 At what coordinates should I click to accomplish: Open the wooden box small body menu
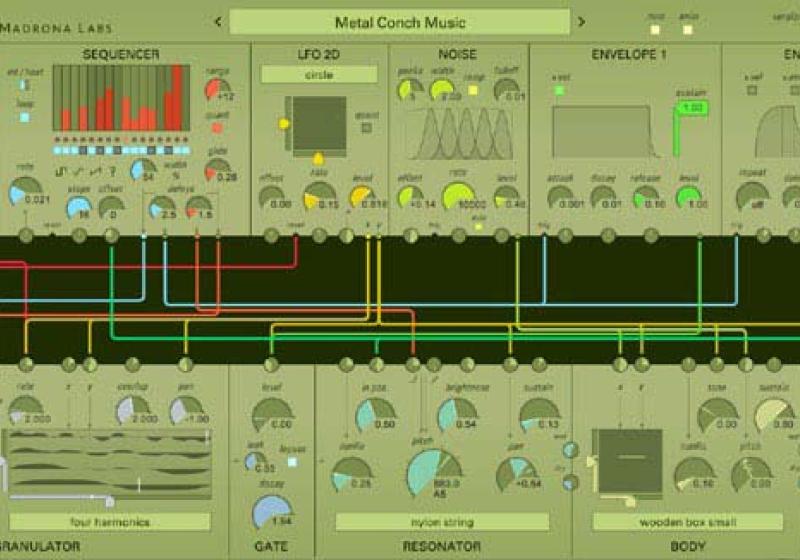tap(687, 522)
